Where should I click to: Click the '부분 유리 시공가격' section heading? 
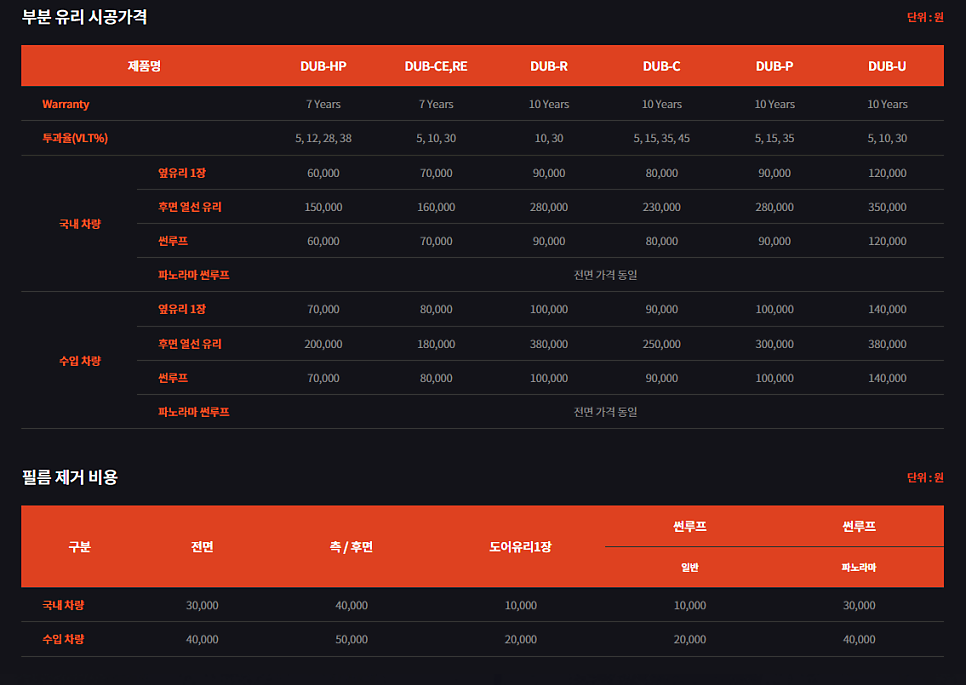tap(84, 17)
